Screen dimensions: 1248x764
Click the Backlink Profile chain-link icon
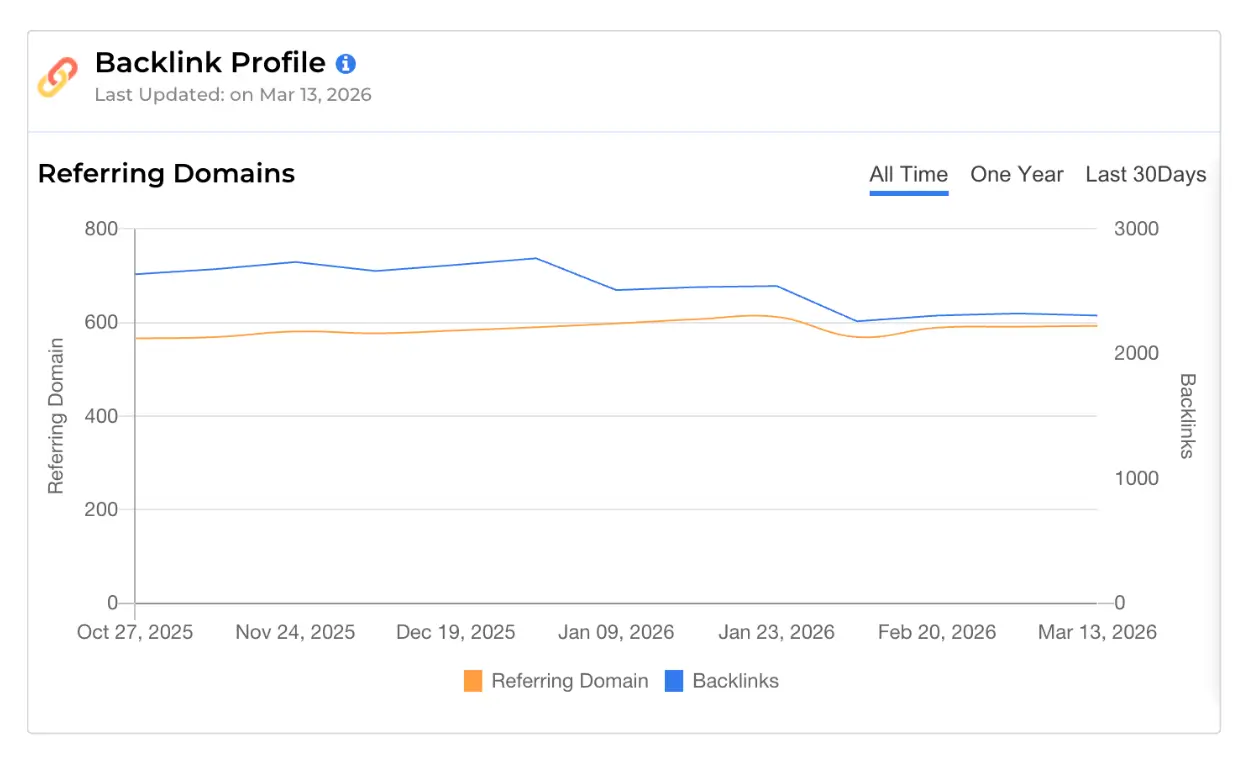click(x=58, y=75)
